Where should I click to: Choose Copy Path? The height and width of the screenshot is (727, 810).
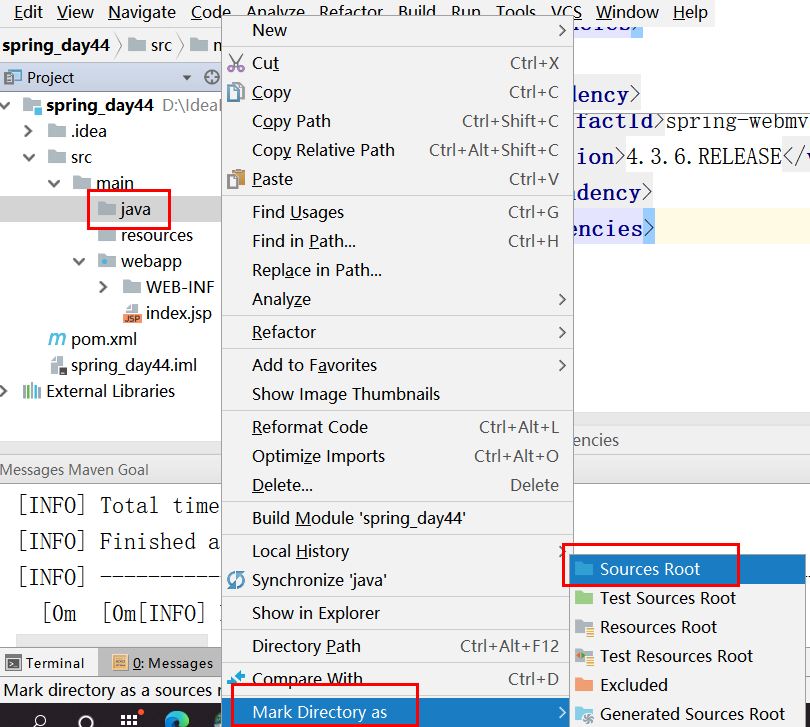[x=397, y=121]
